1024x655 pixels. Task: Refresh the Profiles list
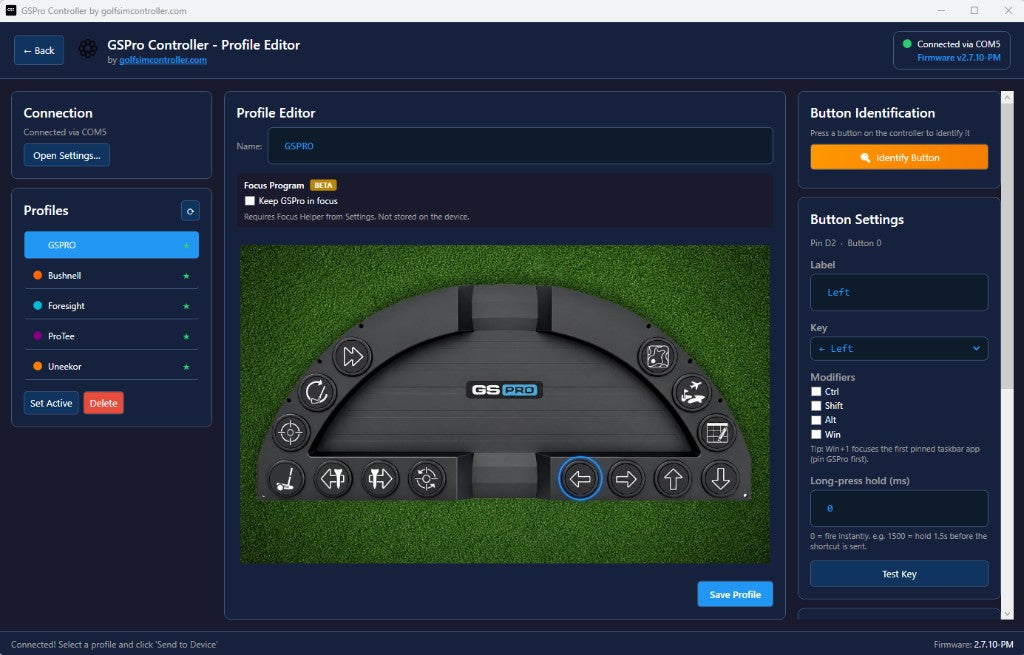click(x=190, y=211)
